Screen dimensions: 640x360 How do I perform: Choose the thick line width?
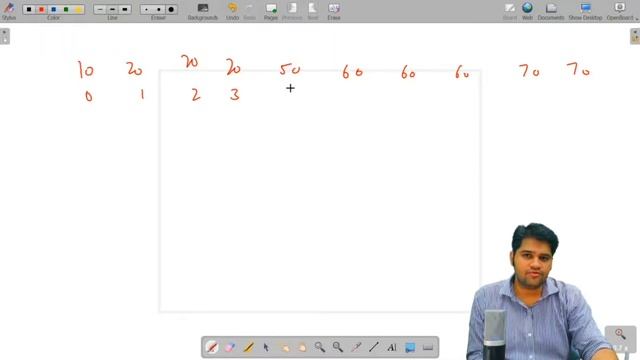pos(124,9)
